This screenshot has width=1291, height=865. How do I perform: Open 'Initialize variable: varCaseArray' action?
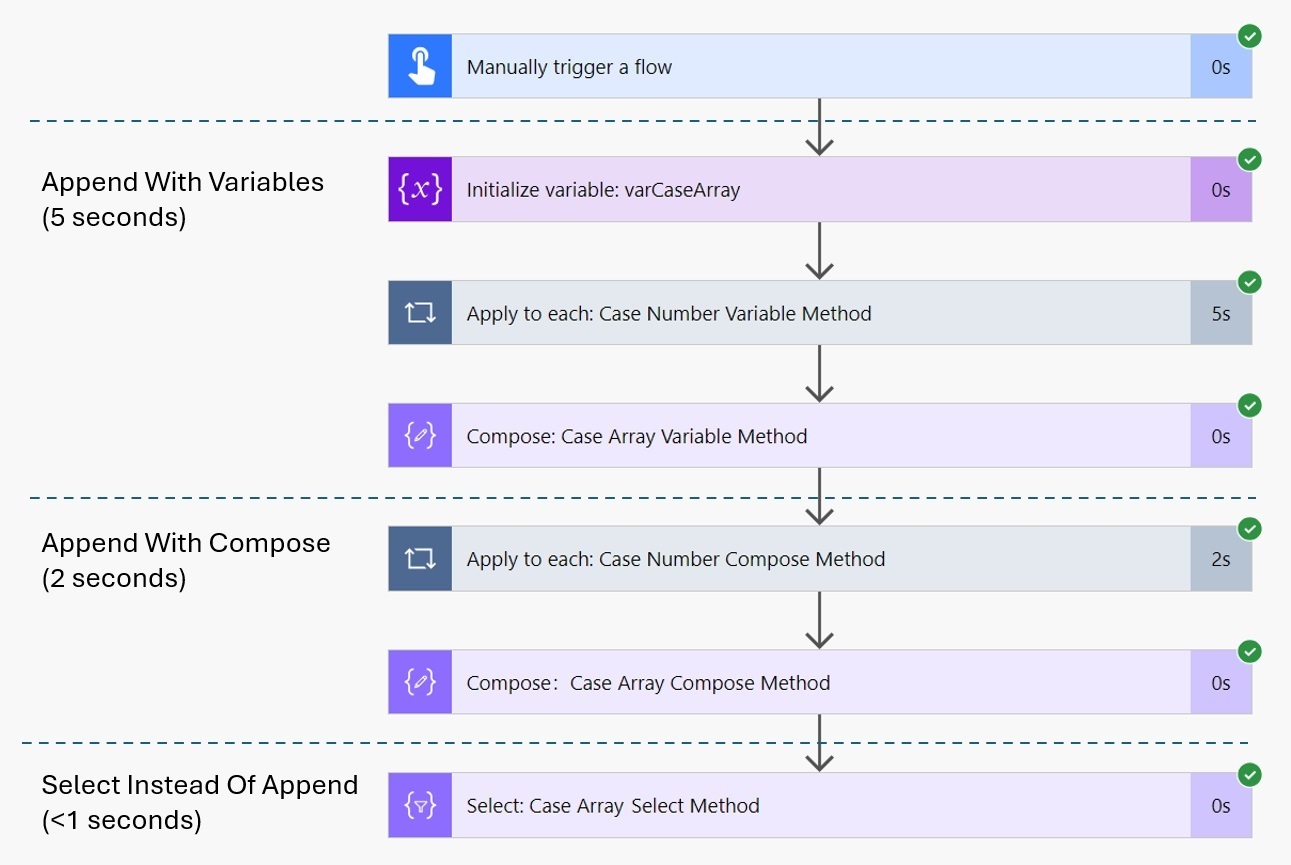coord(603,190)
